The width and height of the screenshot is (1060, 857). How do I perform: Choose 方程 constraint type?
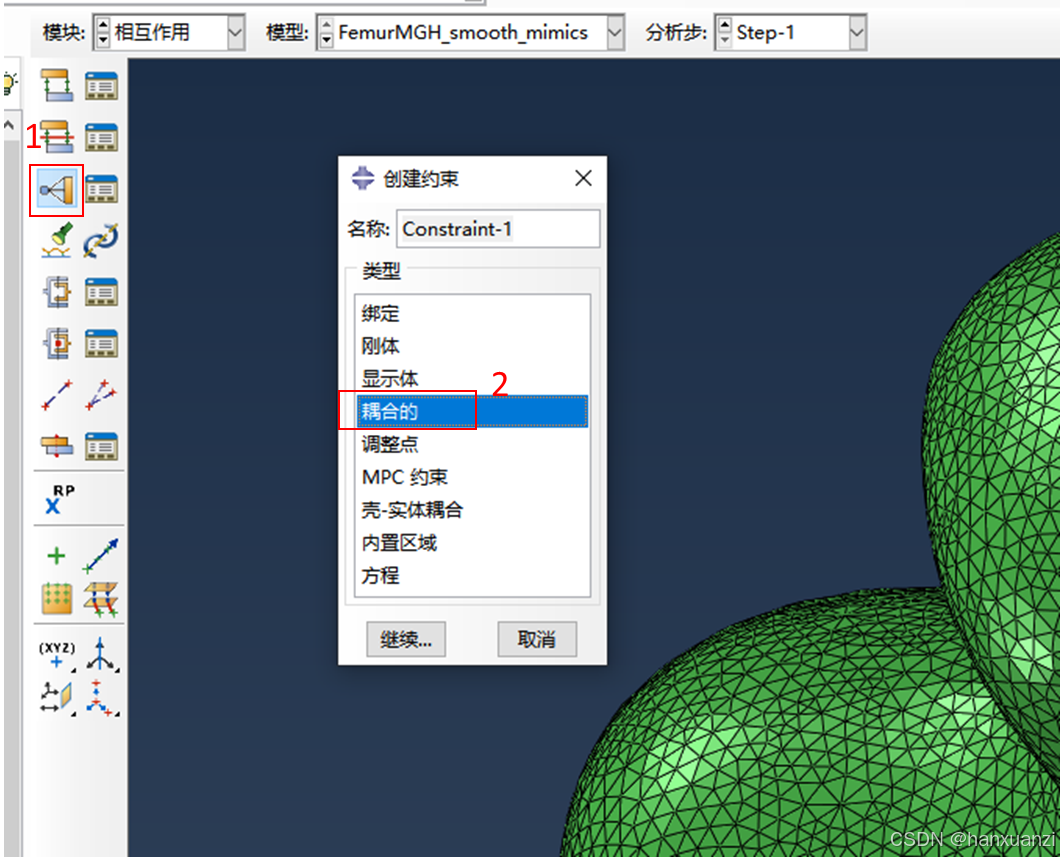(x=472, y=576)
